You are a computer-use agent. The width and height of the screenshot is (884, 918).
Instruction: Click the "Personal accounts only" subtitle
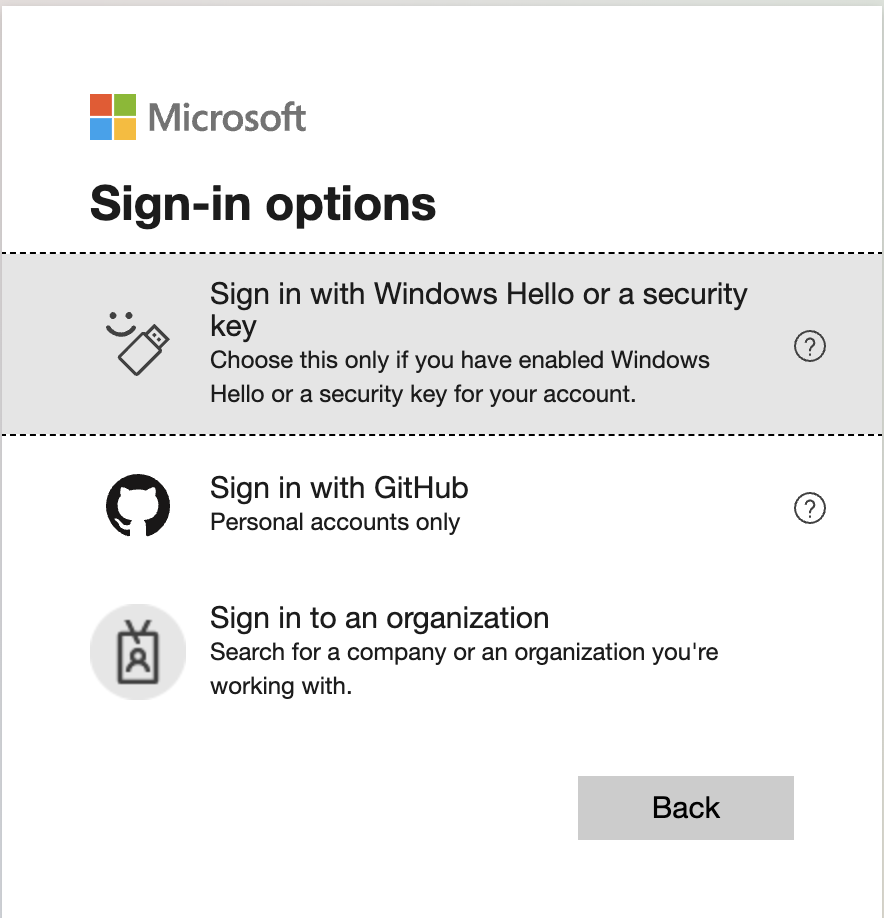point(335,522)
